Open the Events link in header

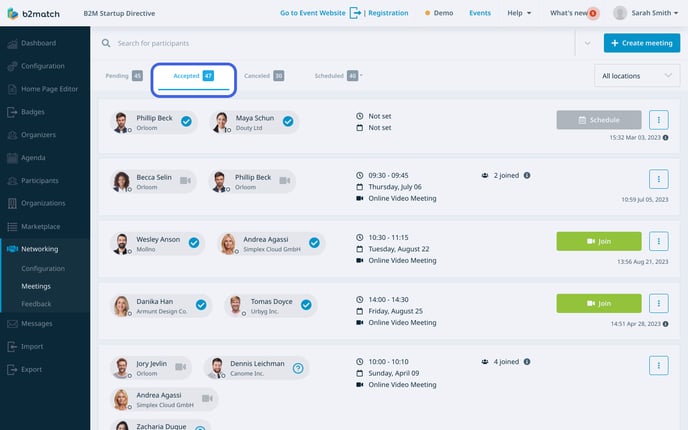tap(480, 13)
